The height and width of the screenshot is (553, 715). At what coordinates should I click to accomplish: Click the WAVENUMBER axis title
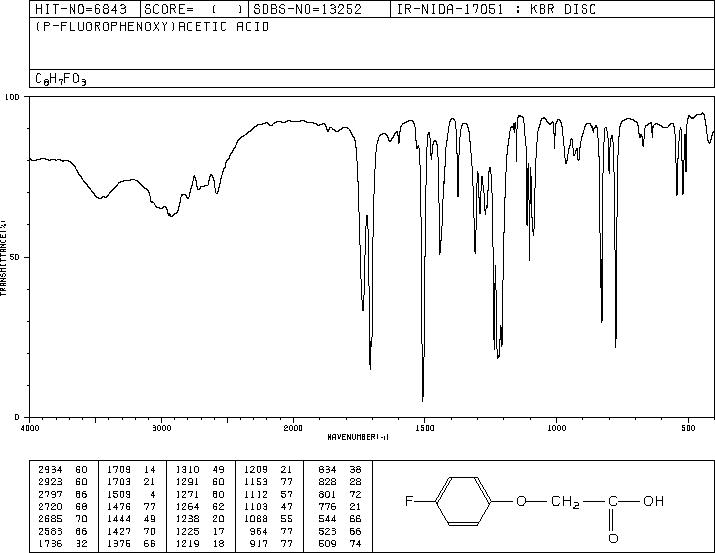click(x=358, y=437)
